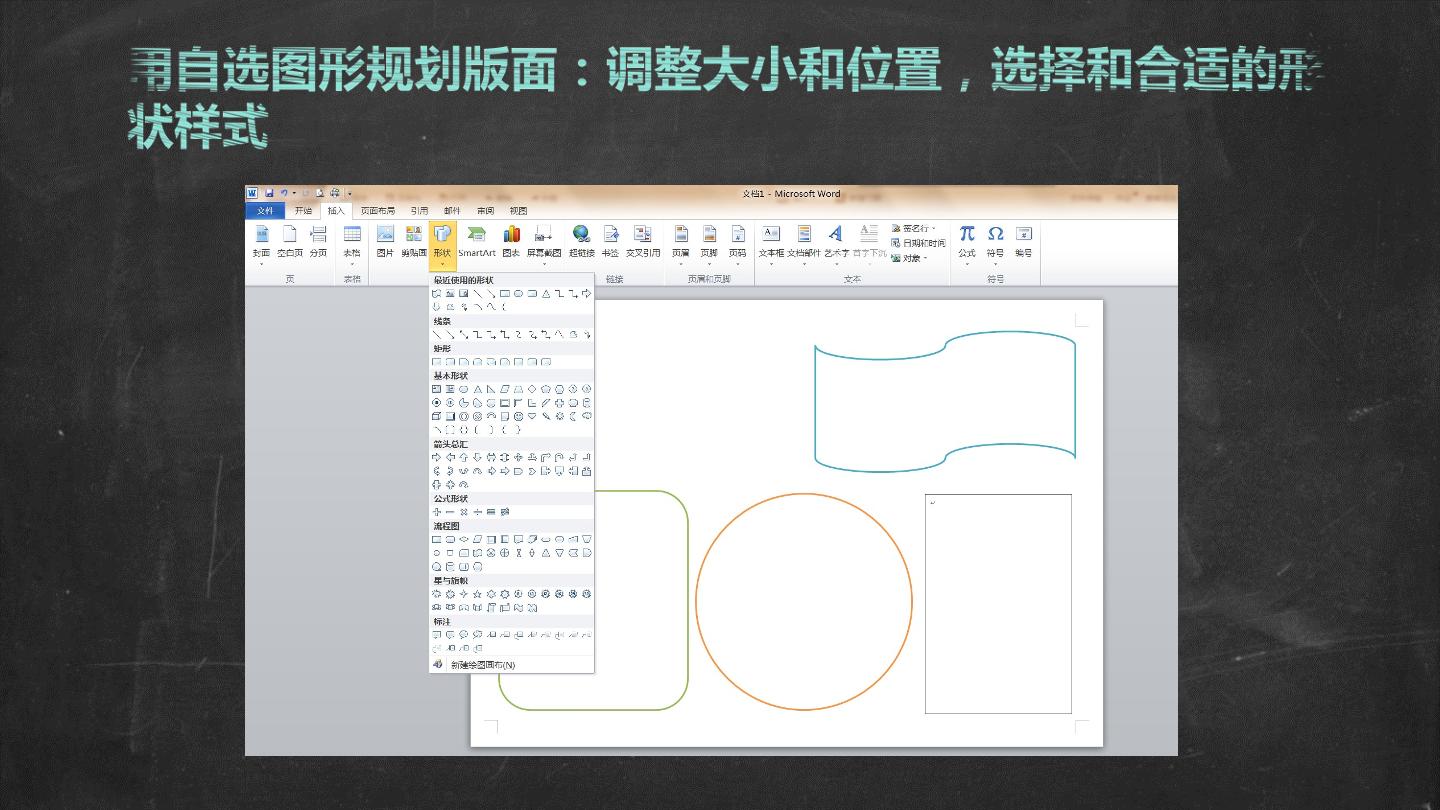Click the Save icon in quick access toolbar
The width and height of the screenshot is (1440, 810).
(269, 193)
